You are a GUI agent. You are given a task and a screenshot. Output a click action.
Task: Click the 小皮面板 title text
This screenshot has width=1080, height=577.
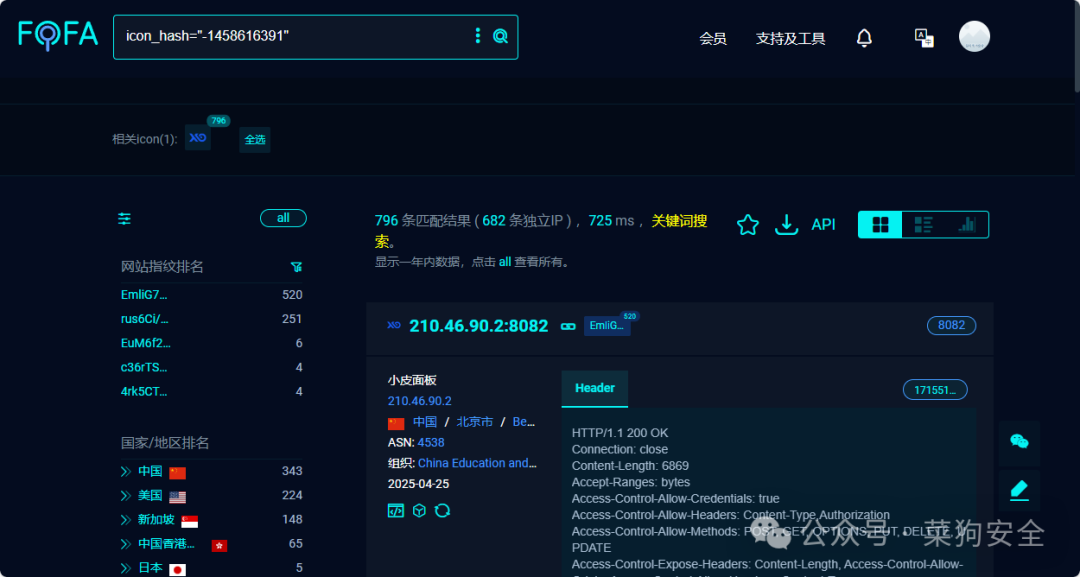click(412, 380)
